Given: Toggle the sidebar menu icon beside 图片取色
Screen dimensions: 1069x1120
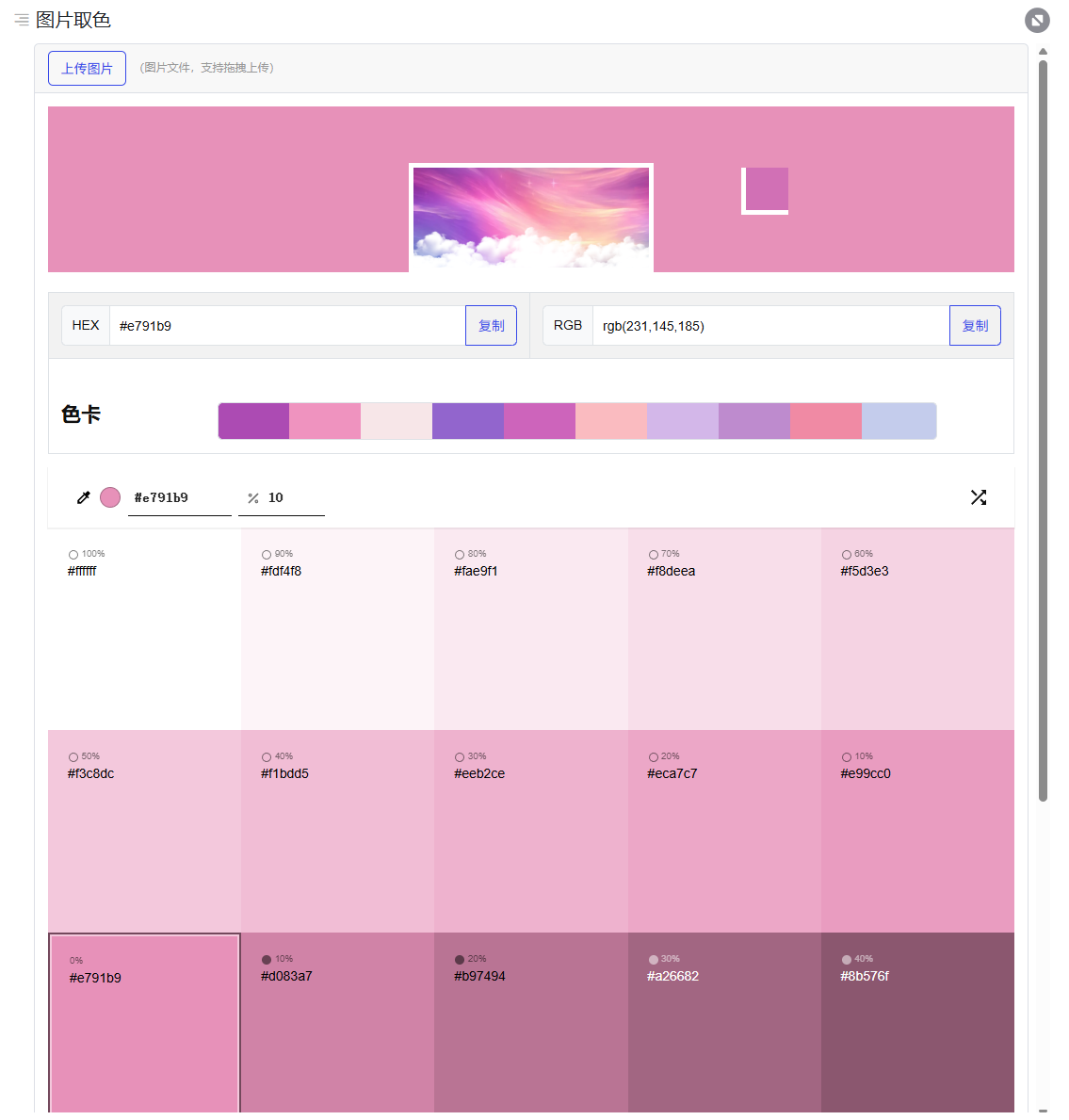Looking at the screenshot, I should [21, 20].
